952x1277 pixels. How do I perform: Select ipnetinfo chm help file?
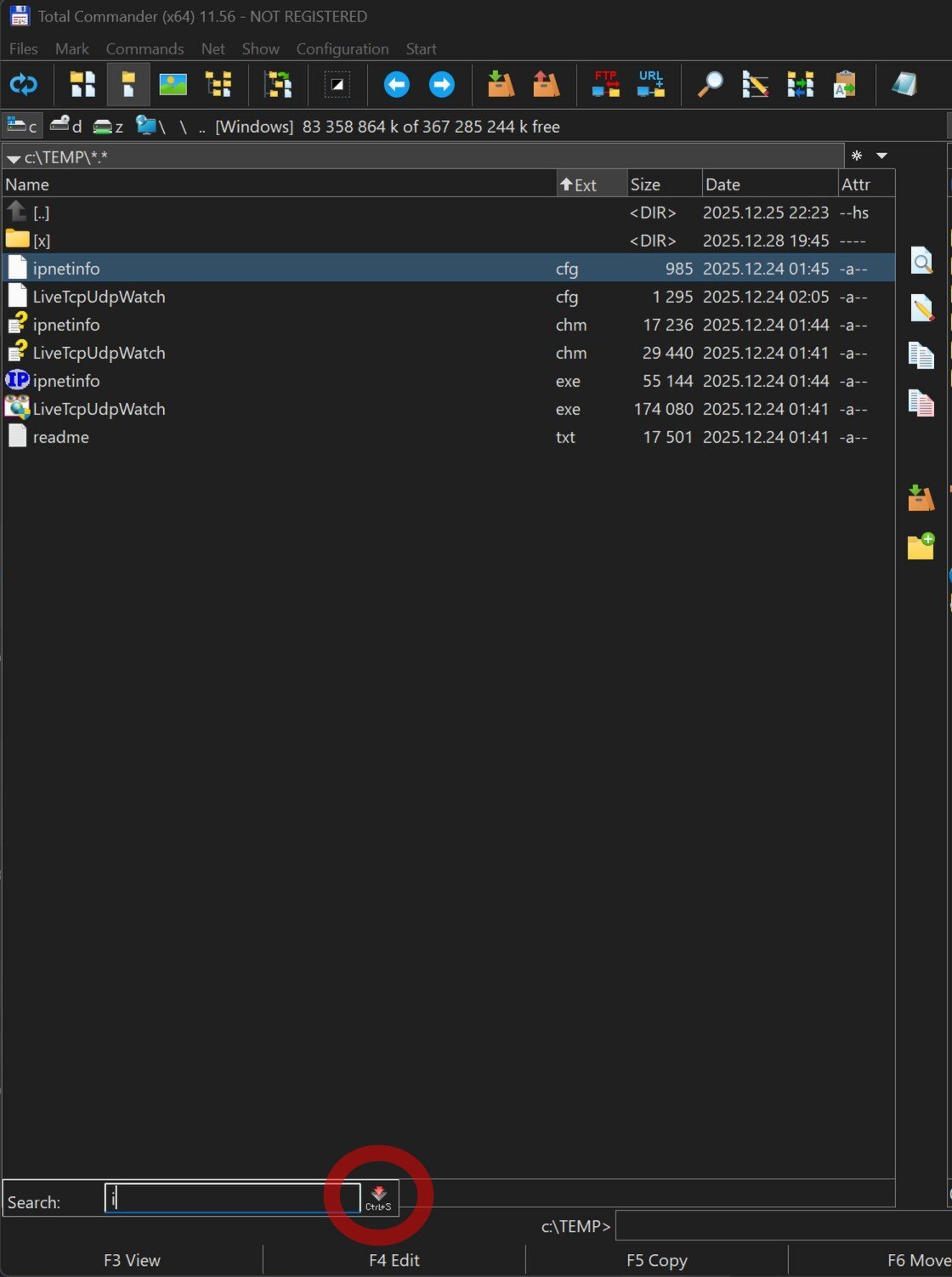pos(449,325)
